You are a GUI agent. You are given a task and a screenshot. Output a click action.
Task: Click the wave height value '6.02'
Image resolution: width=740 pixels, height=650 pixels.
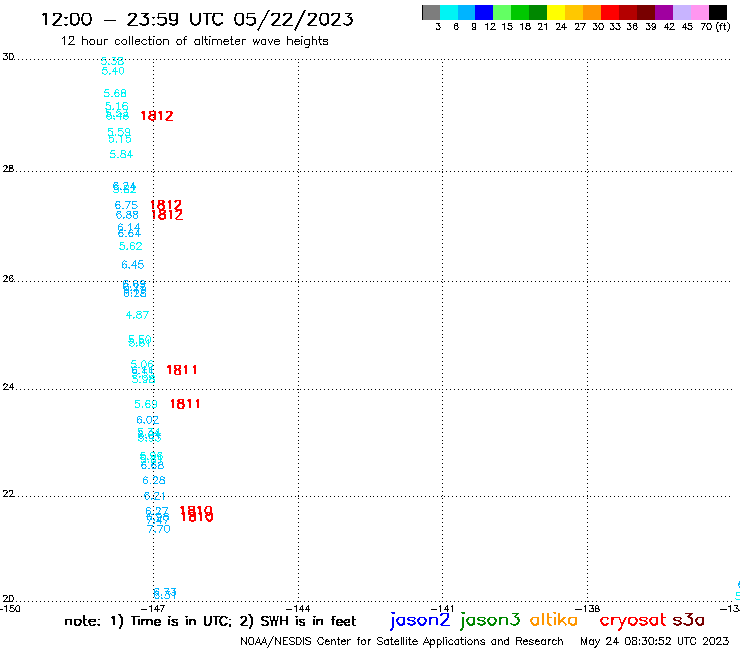[148, 420]
